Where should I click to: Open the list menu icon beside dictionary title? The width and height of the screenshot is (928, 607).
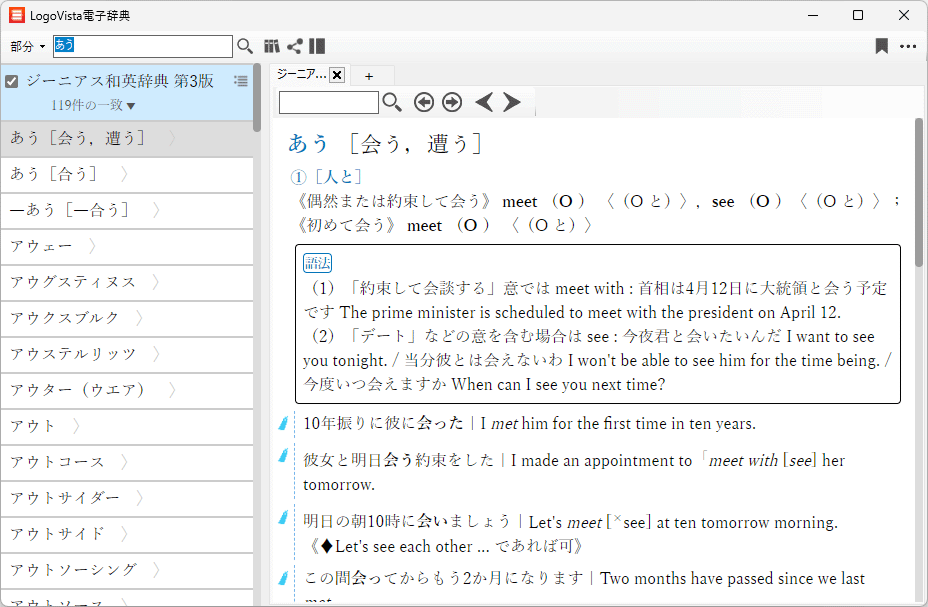(x=241, y=81)
